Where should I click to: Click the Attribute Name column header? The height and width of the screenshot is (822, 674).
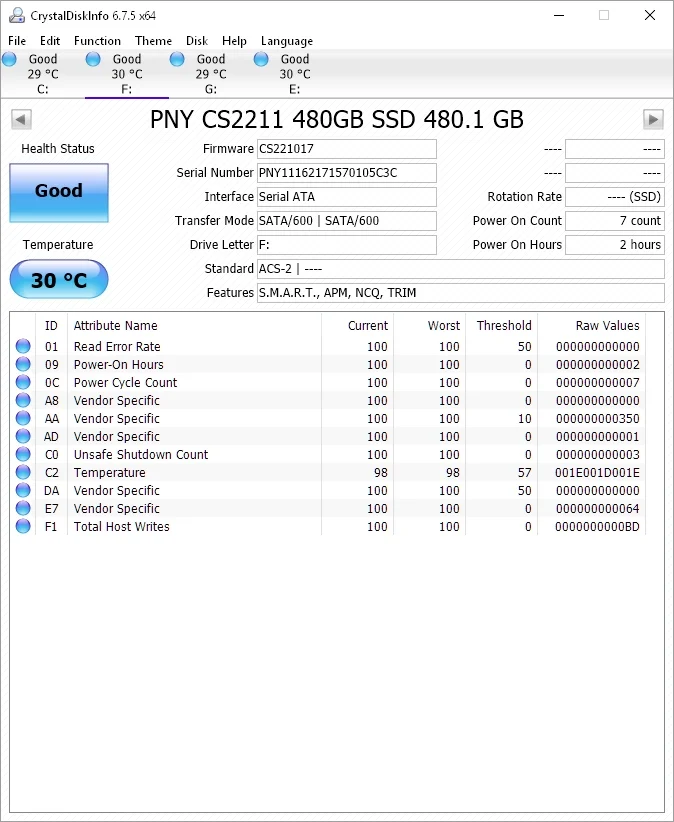click(194, 326)
